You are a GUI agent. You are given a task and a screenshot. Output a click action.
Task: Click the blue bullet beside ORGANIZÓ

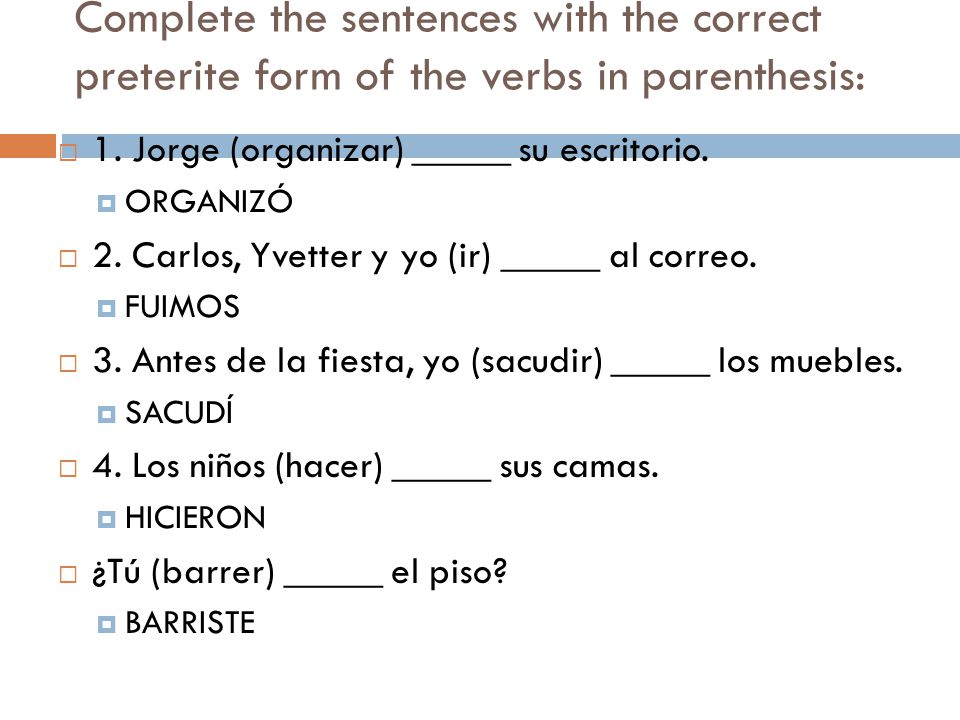(107, 203)
